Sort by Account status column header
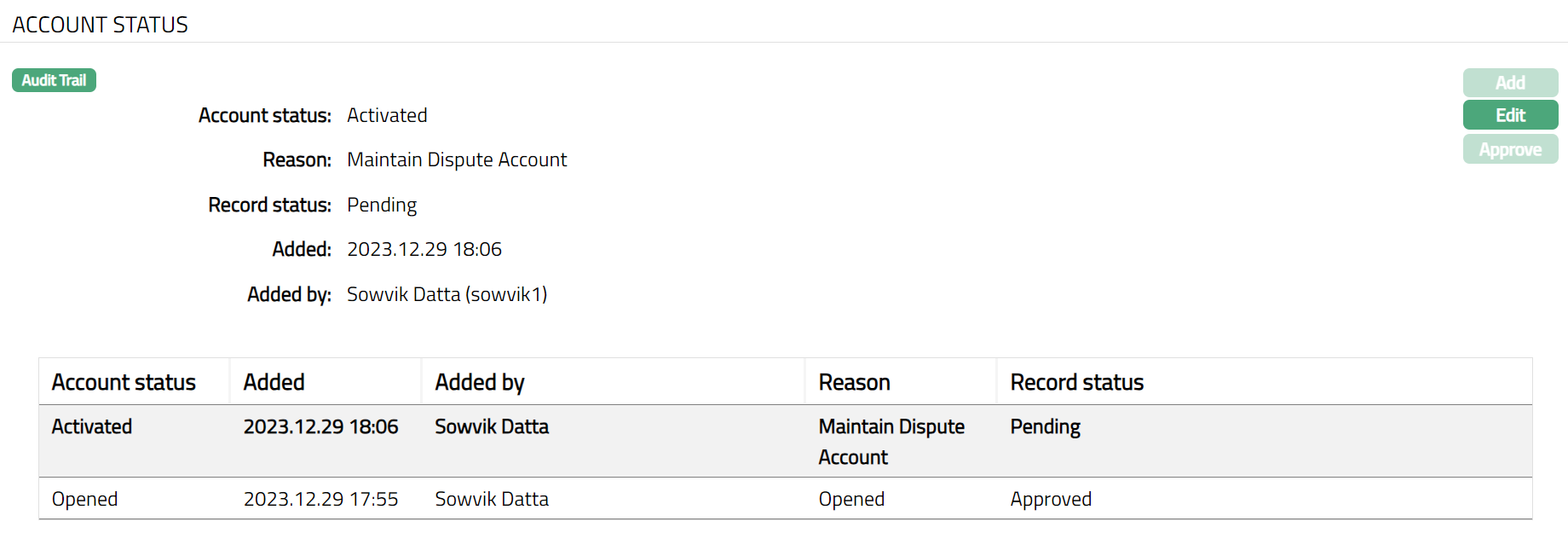The image size is (1568, 533). [124, 382]
